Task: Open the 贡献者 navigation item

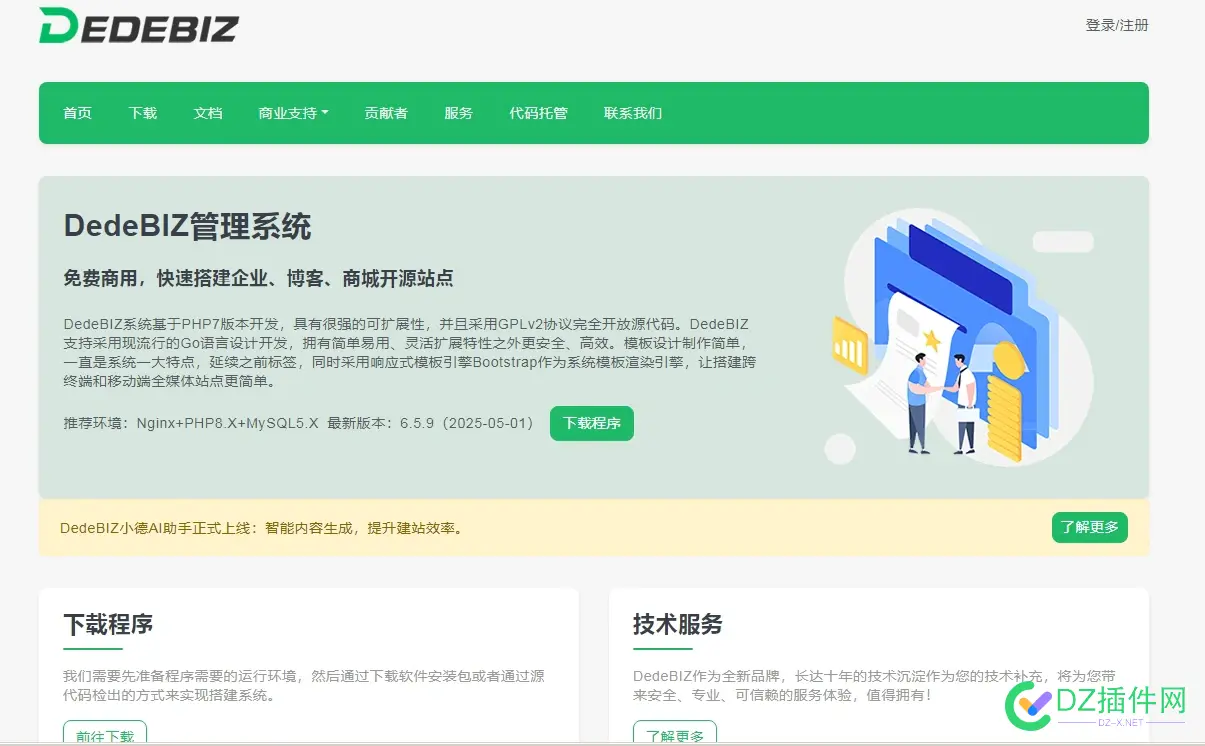Action: point(386,113)
